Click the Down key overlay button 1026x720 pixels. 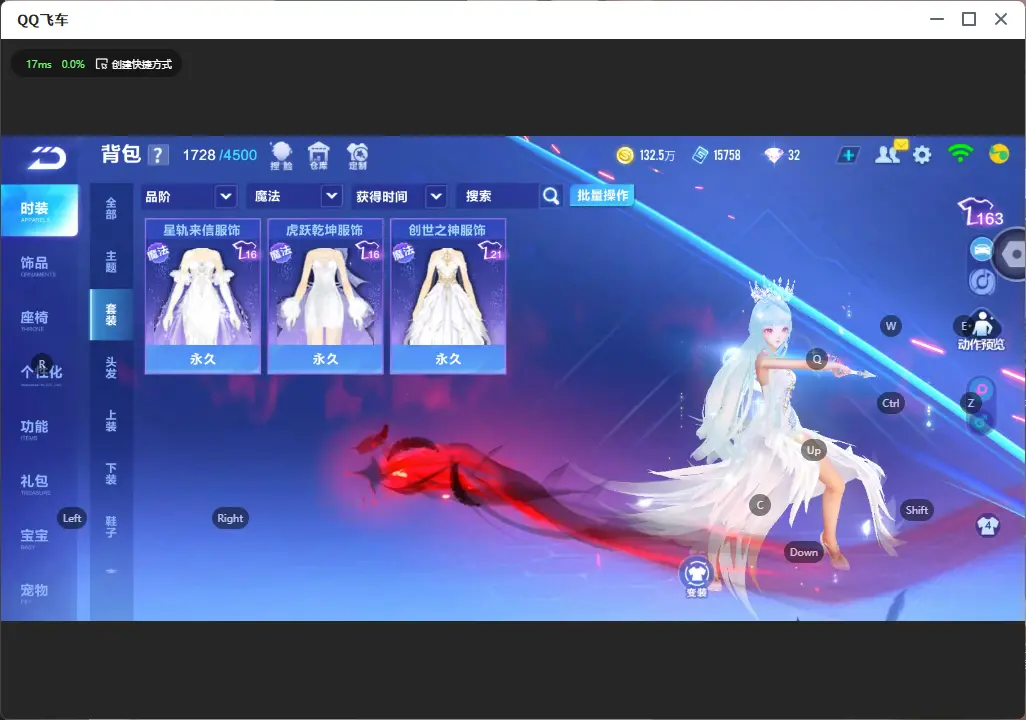(x=804, y=552)
